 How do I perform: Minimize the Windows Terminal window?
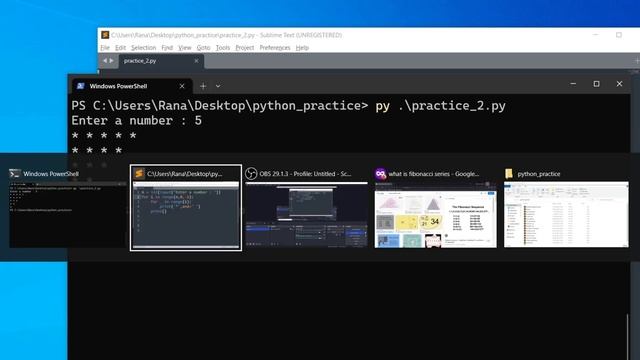(x=573, y=84)
